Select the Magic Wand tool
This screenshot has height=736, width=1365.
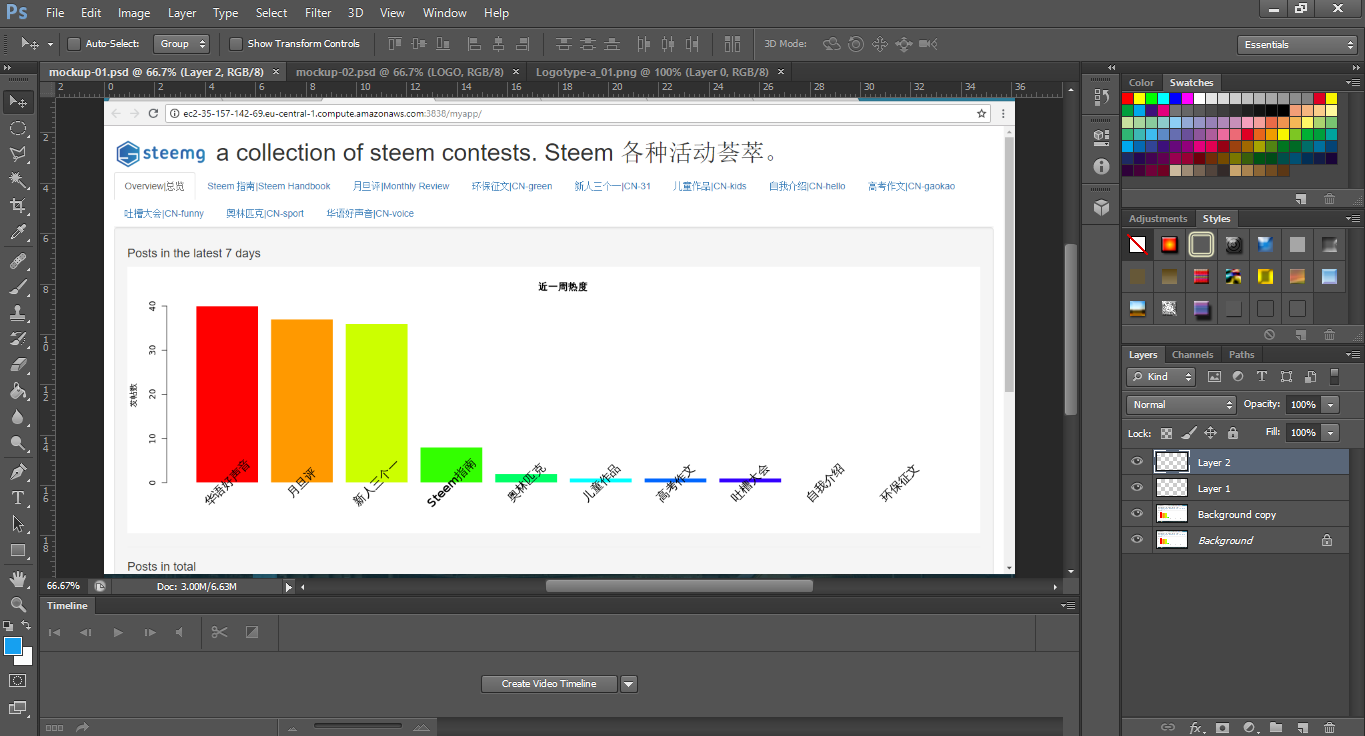18,180
